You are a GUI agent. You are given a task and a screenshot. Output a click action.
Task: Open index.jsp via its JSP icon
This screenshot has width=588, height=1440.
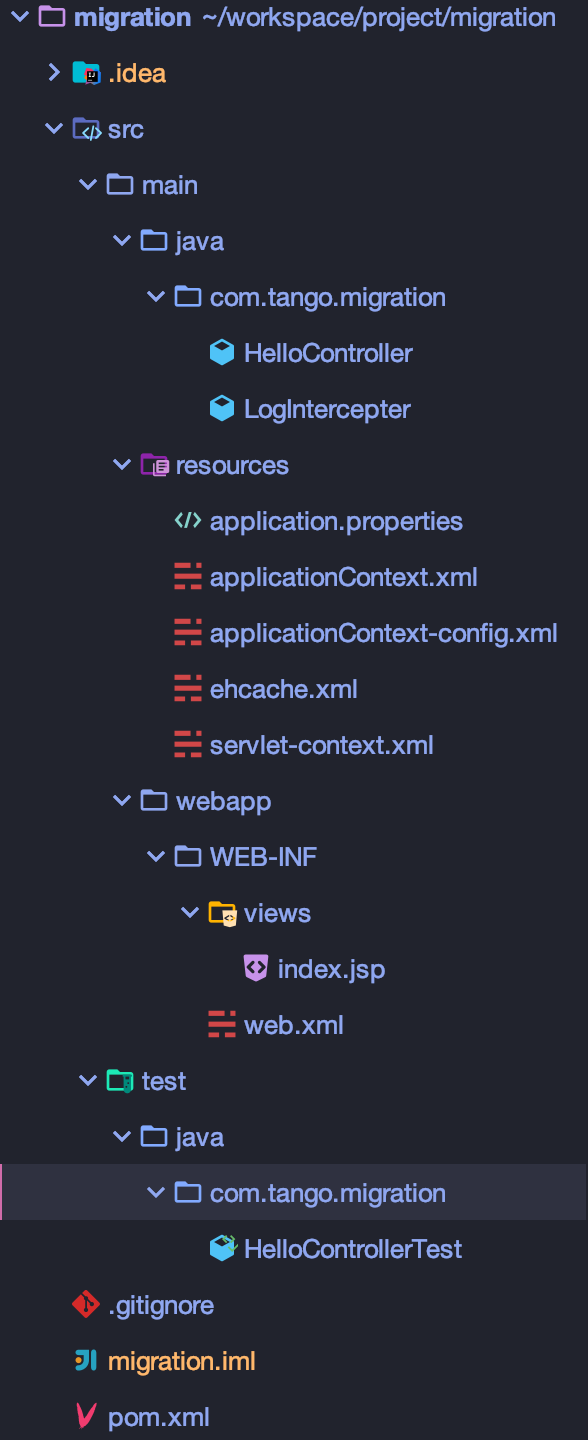(254, 968)
